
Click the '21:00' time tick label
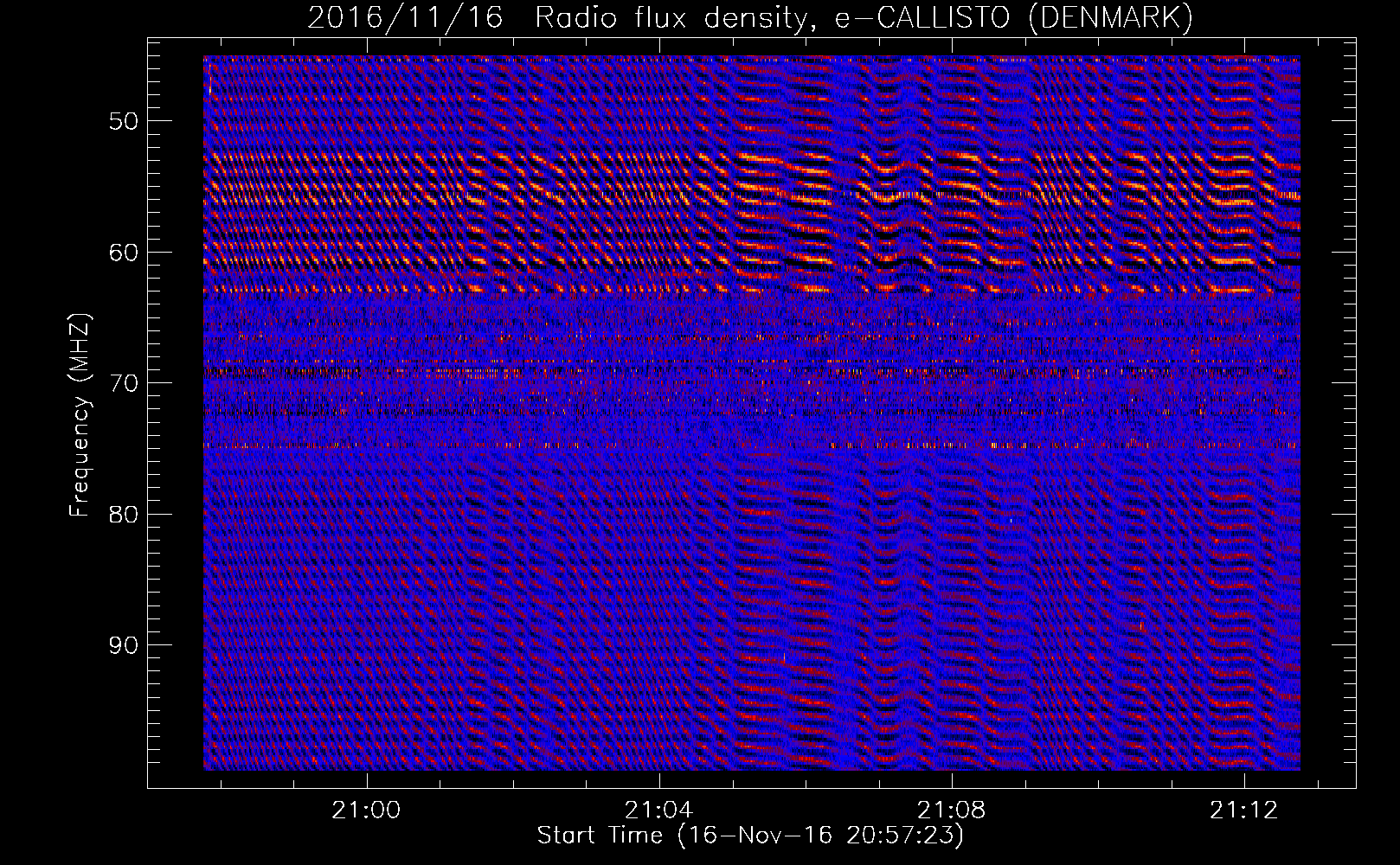point(367,811)
